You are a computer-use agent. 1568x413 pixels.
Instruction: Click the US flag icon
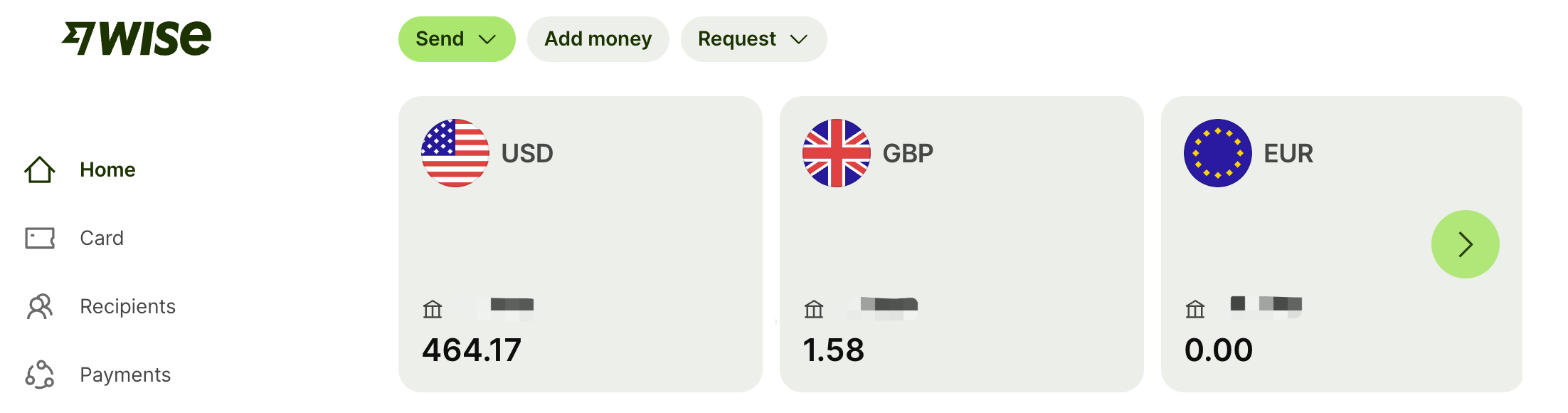click(455, 153)
